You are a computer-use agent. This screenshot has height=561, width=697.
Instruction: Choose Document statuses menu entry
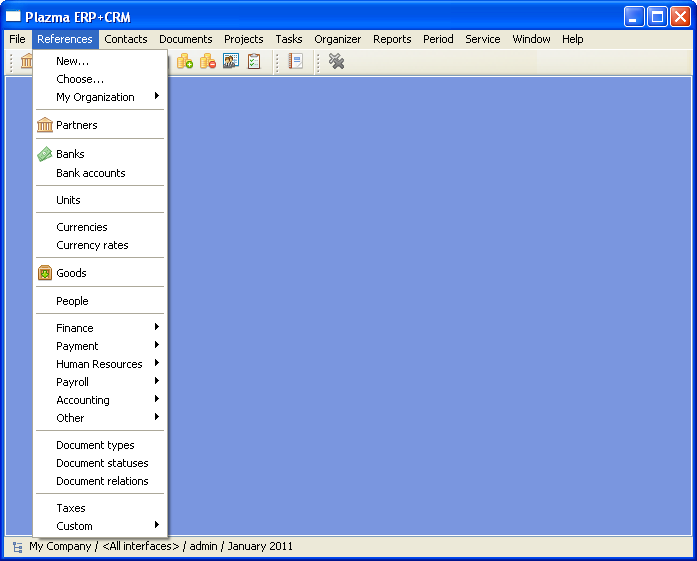pos(102,463)
